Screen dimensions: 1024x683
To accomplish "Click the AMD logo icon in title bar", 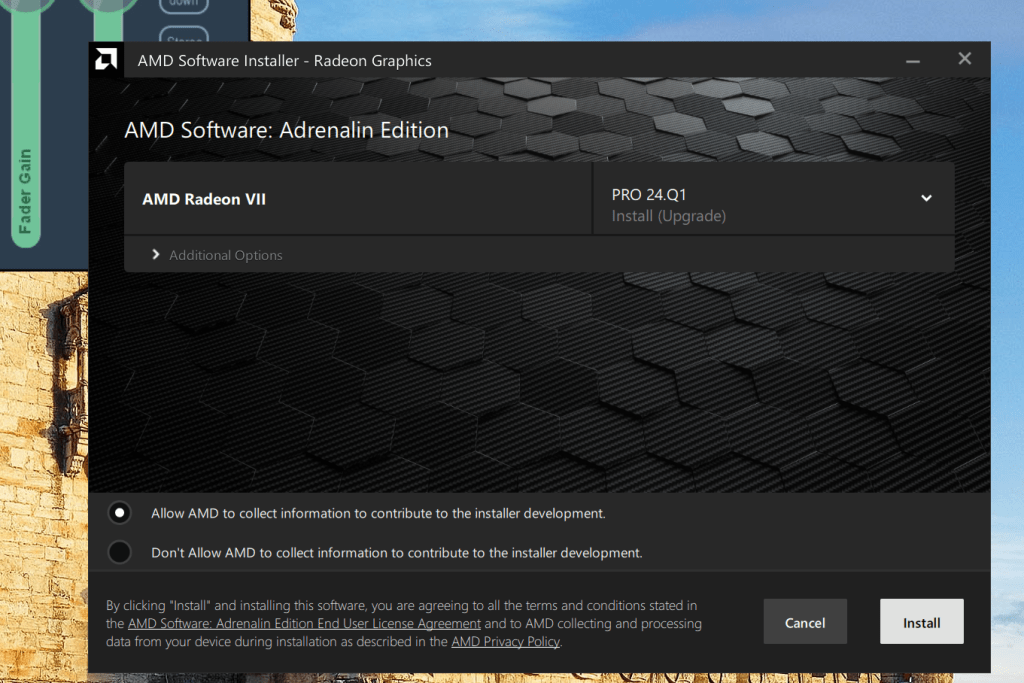I will [106, 59].
